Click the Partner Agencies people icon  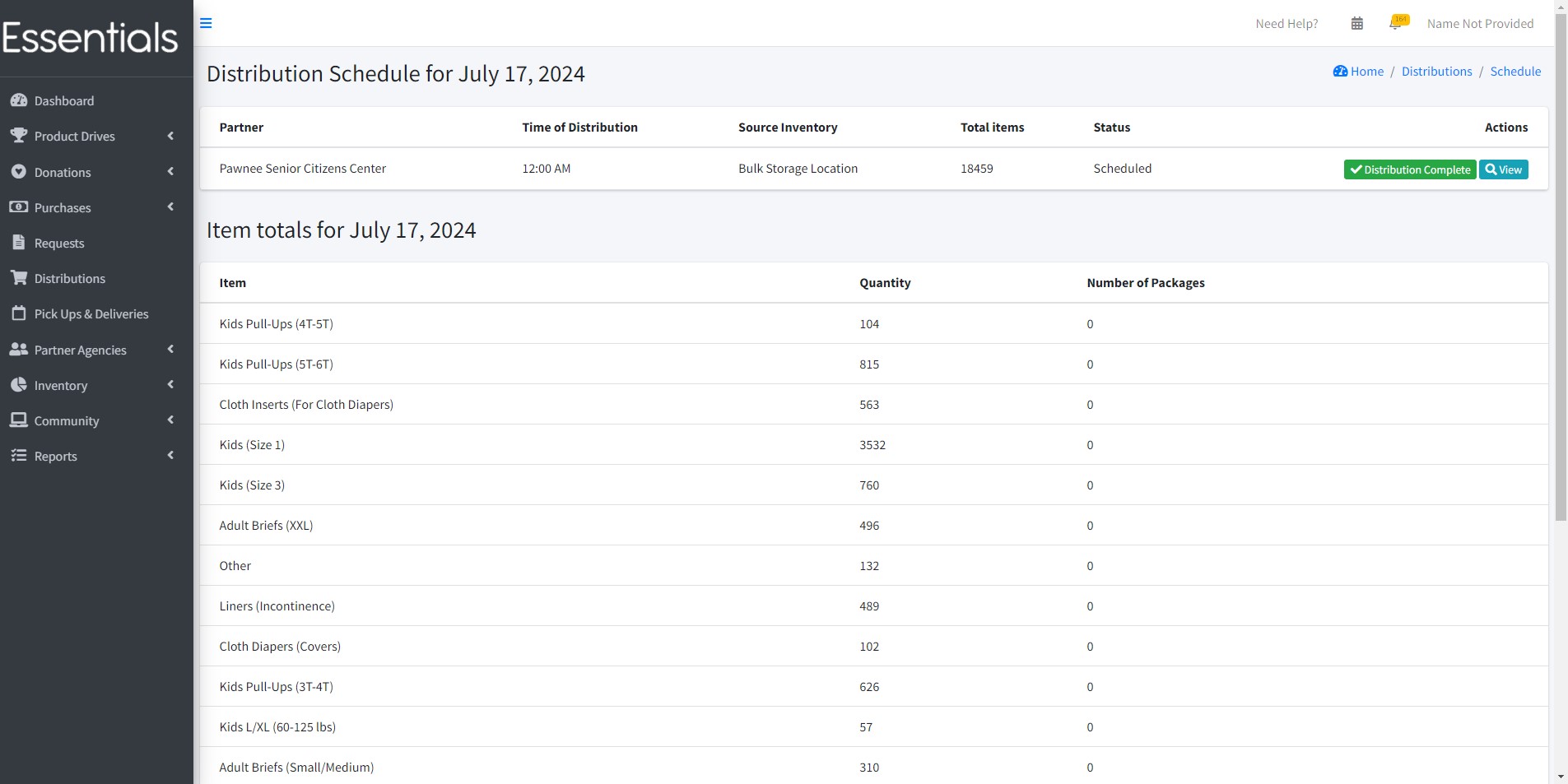coord(19,350)
